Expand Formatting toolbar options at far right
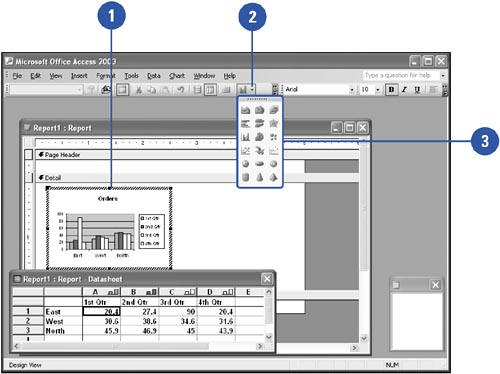Screen dimensions: 500x374 445,90
